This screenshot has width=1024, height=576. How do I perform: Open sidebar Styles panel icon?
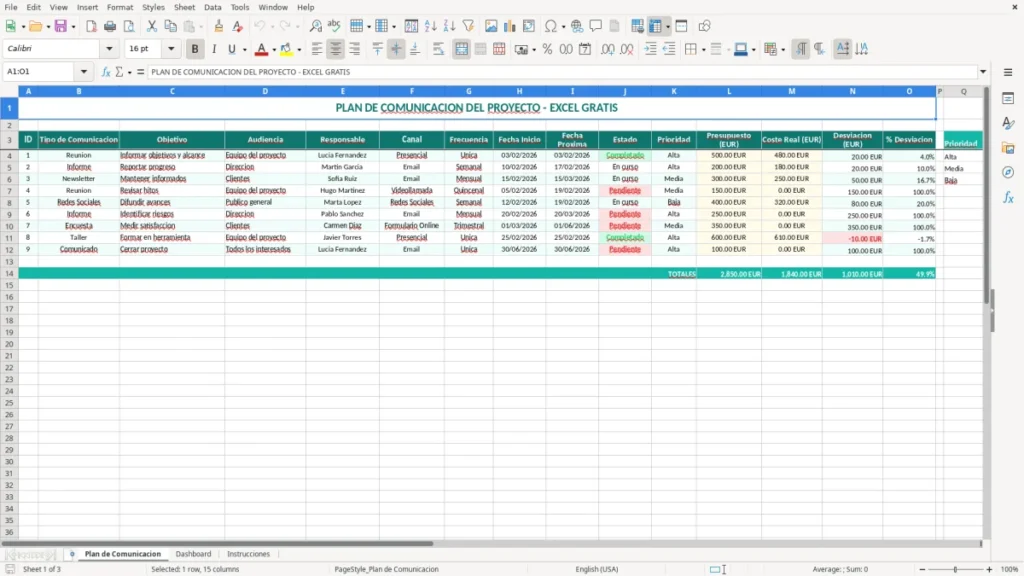click(x=1008, y=123)
